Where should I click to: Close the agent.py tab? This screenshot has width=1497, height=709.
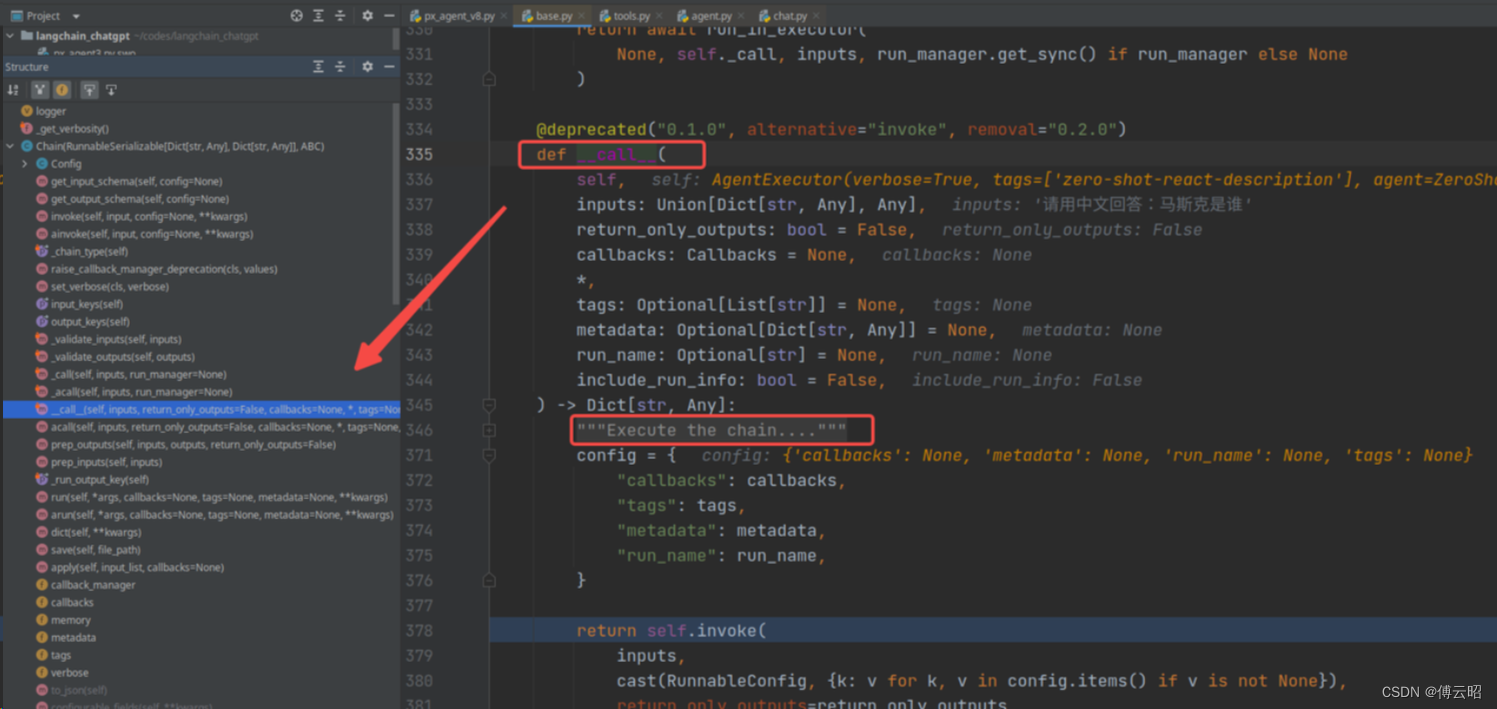tap(740, 16)
